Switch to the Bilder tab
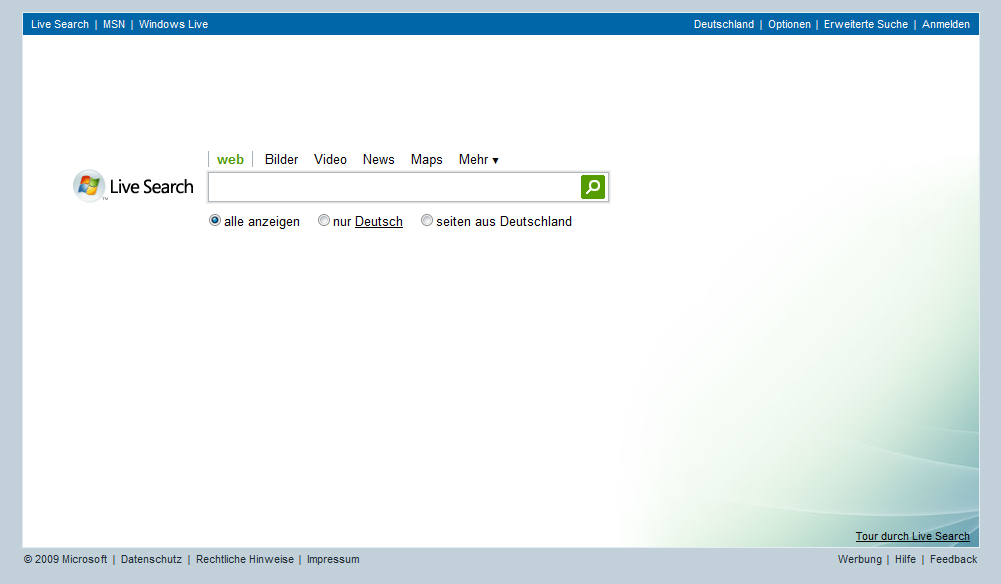Image resolution: width=1001 pixels, height=584 pixels. click(282, 160)
